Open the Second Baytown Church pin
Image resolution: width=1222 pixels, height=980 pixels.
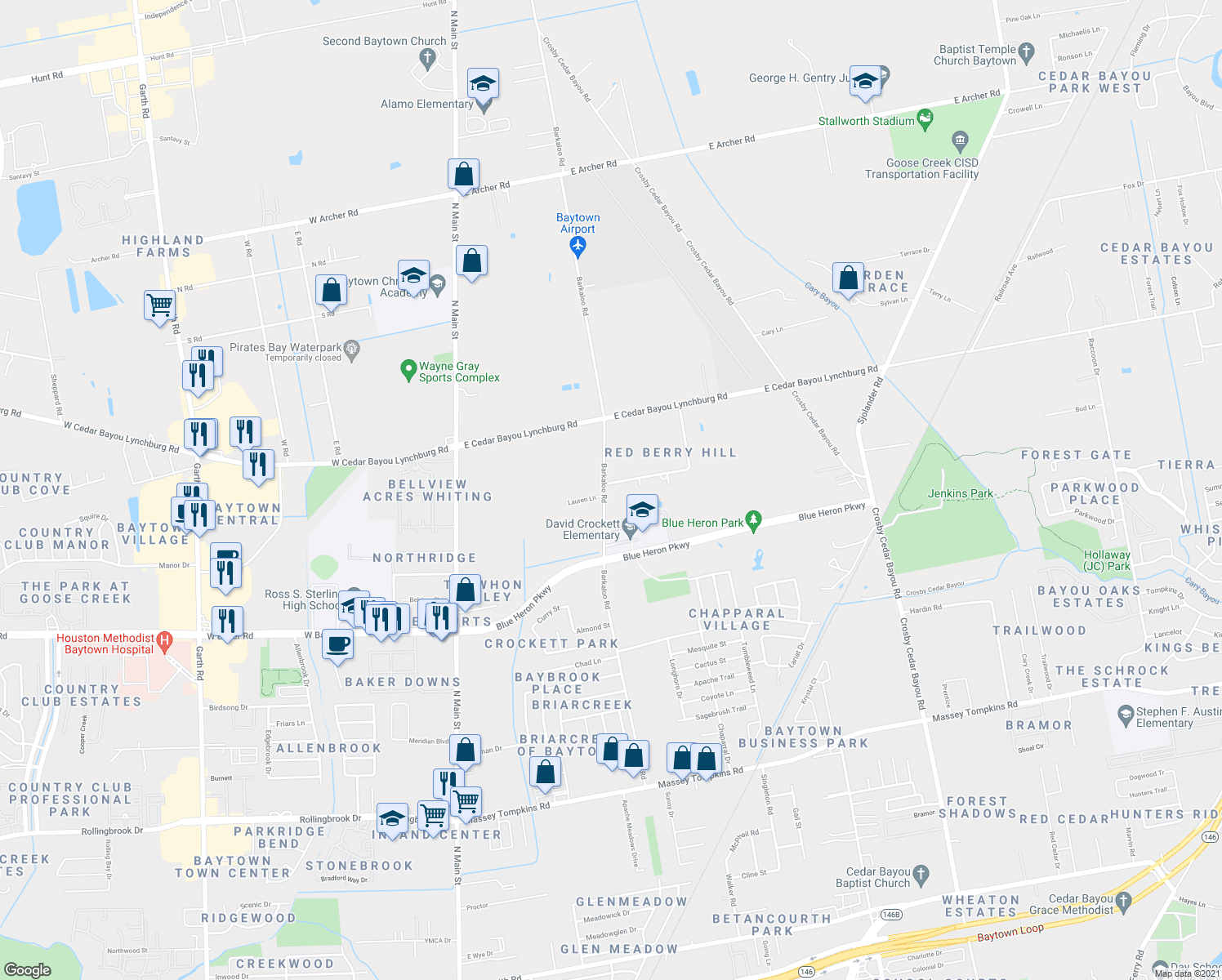pos(426,58)
